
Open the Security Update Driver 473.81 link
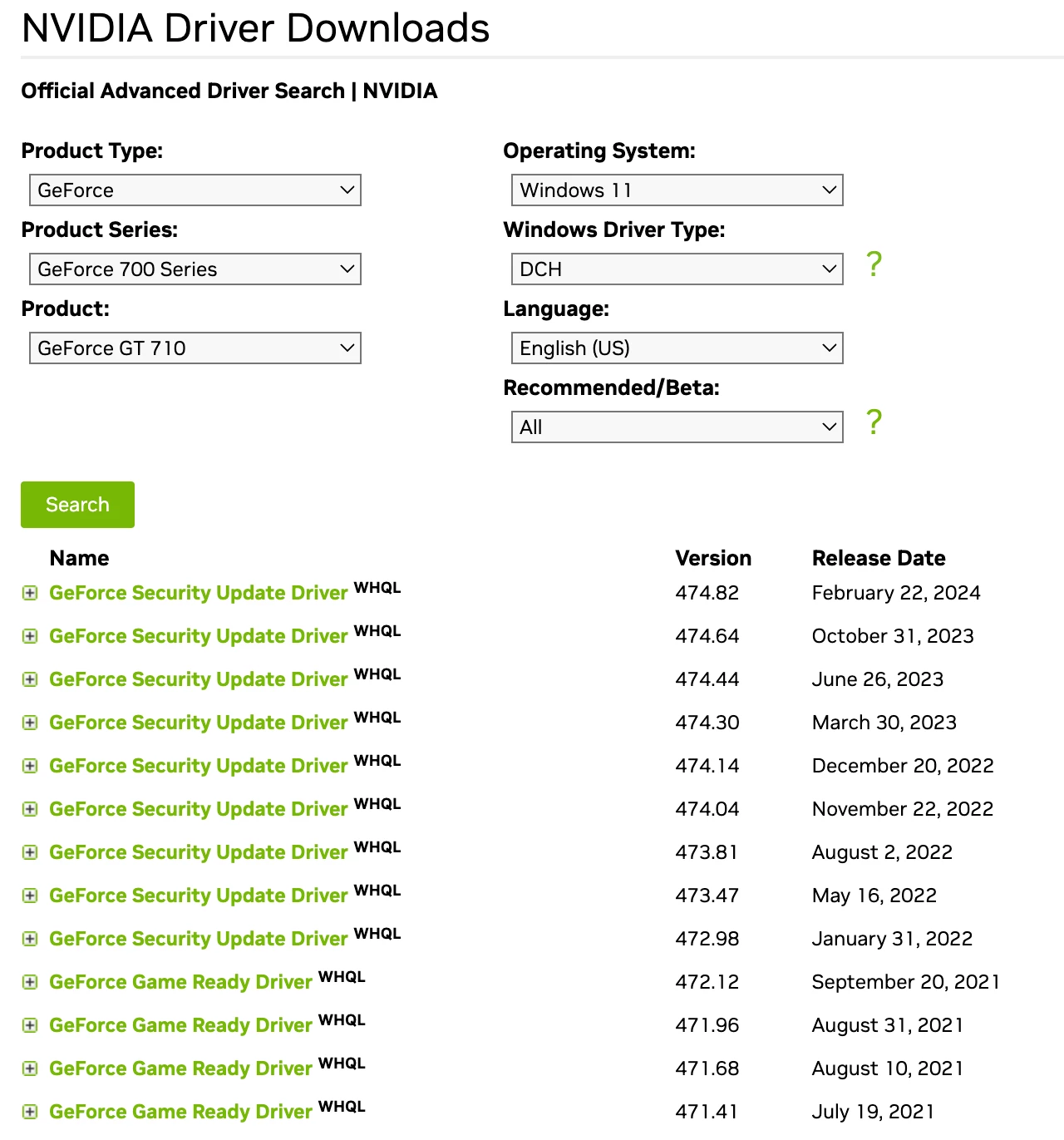pyautogui.click(x=198, y=852)
